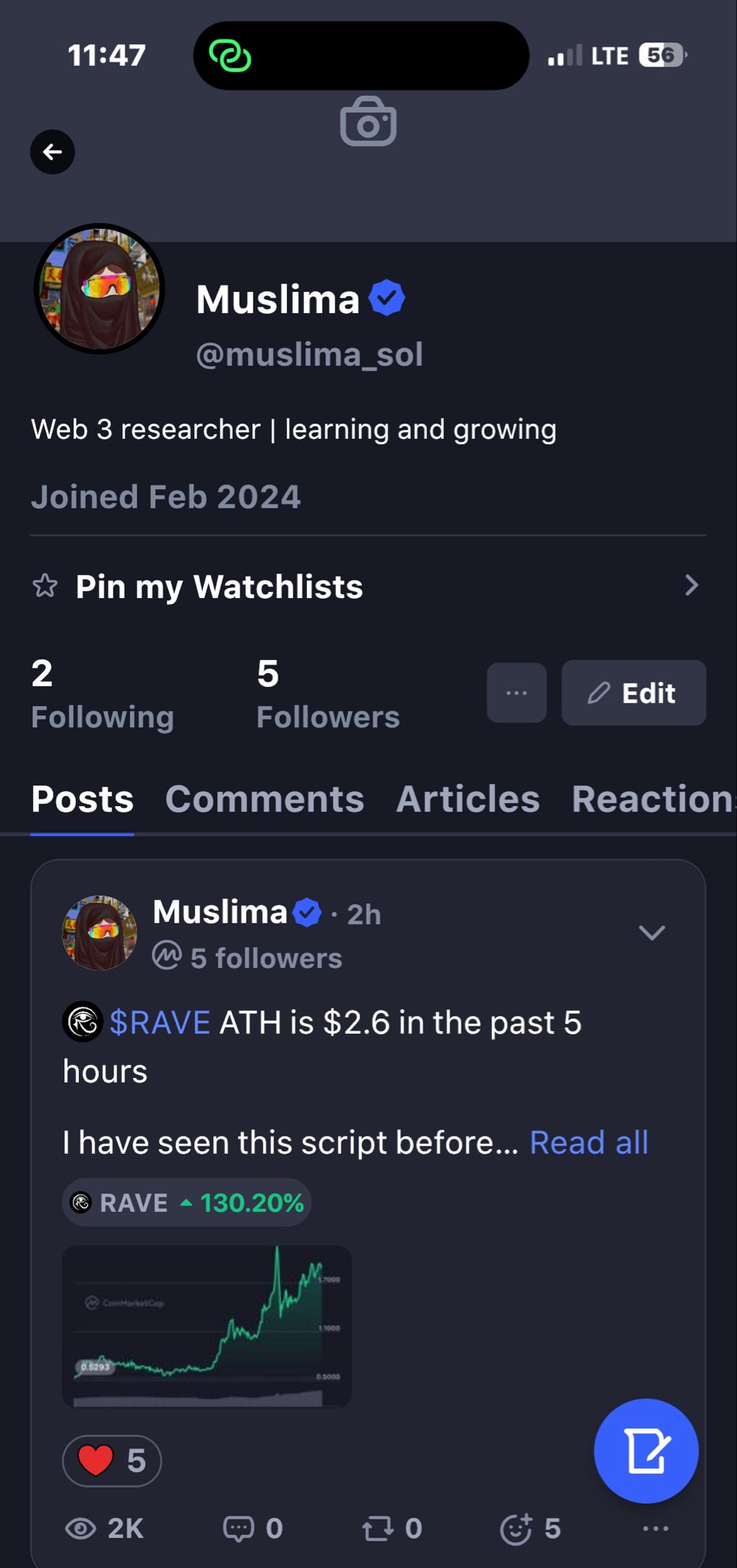737x1568 pixels.
Task: Tap the Edit profile button
Action: (634, 693)
